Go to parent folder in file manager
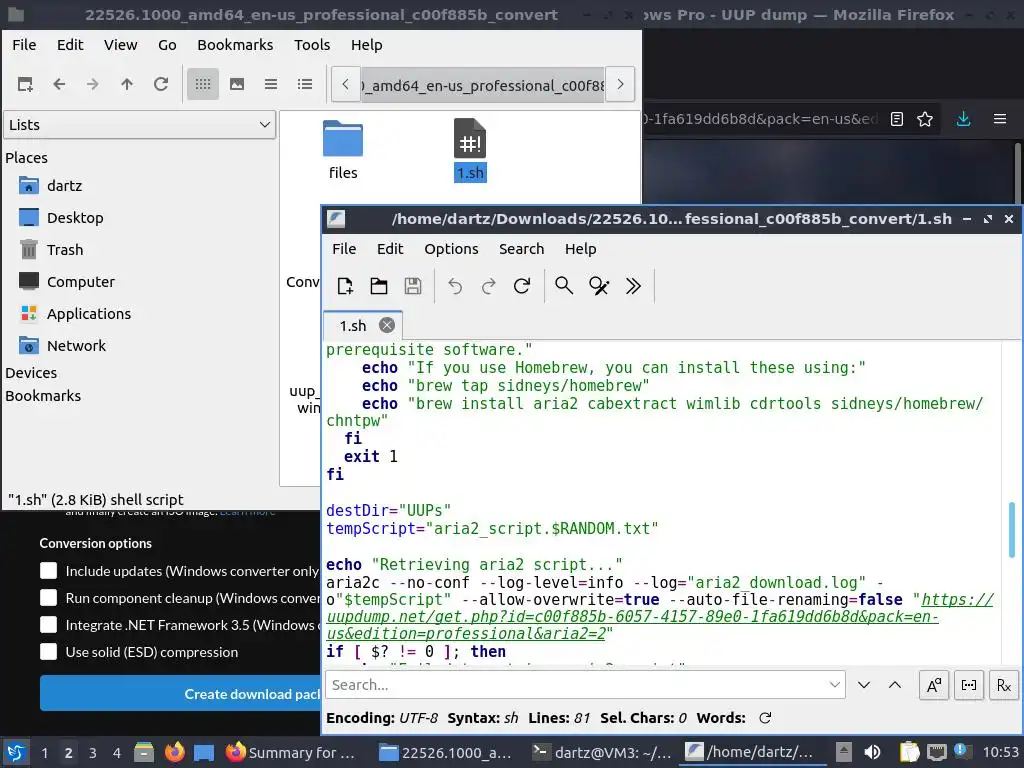Screen dimensions: 1024x768 coord(127,84)
